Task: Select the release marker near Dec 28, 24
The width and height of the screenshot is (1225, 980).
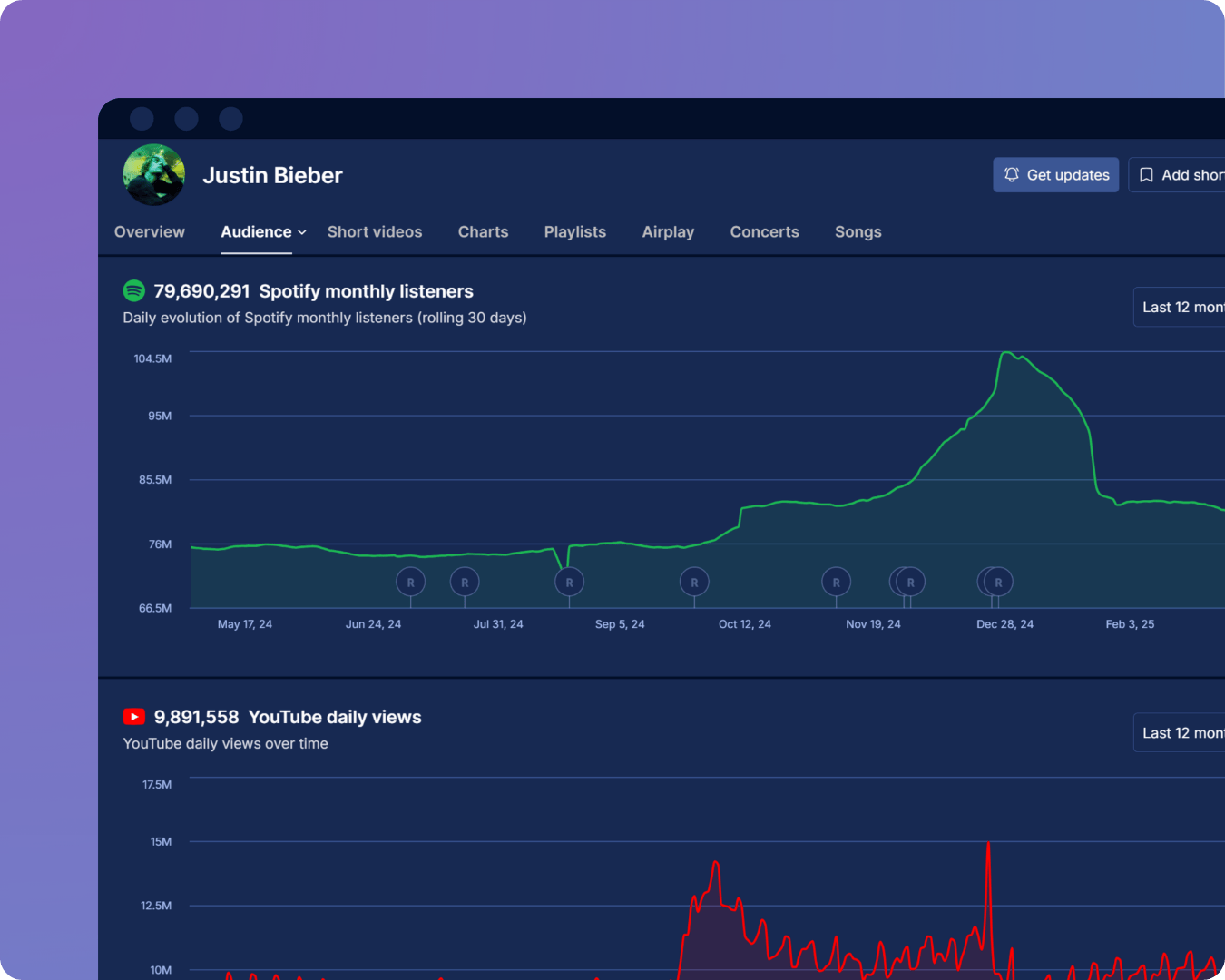Action: pyautogui.click(x=999, y=582)
